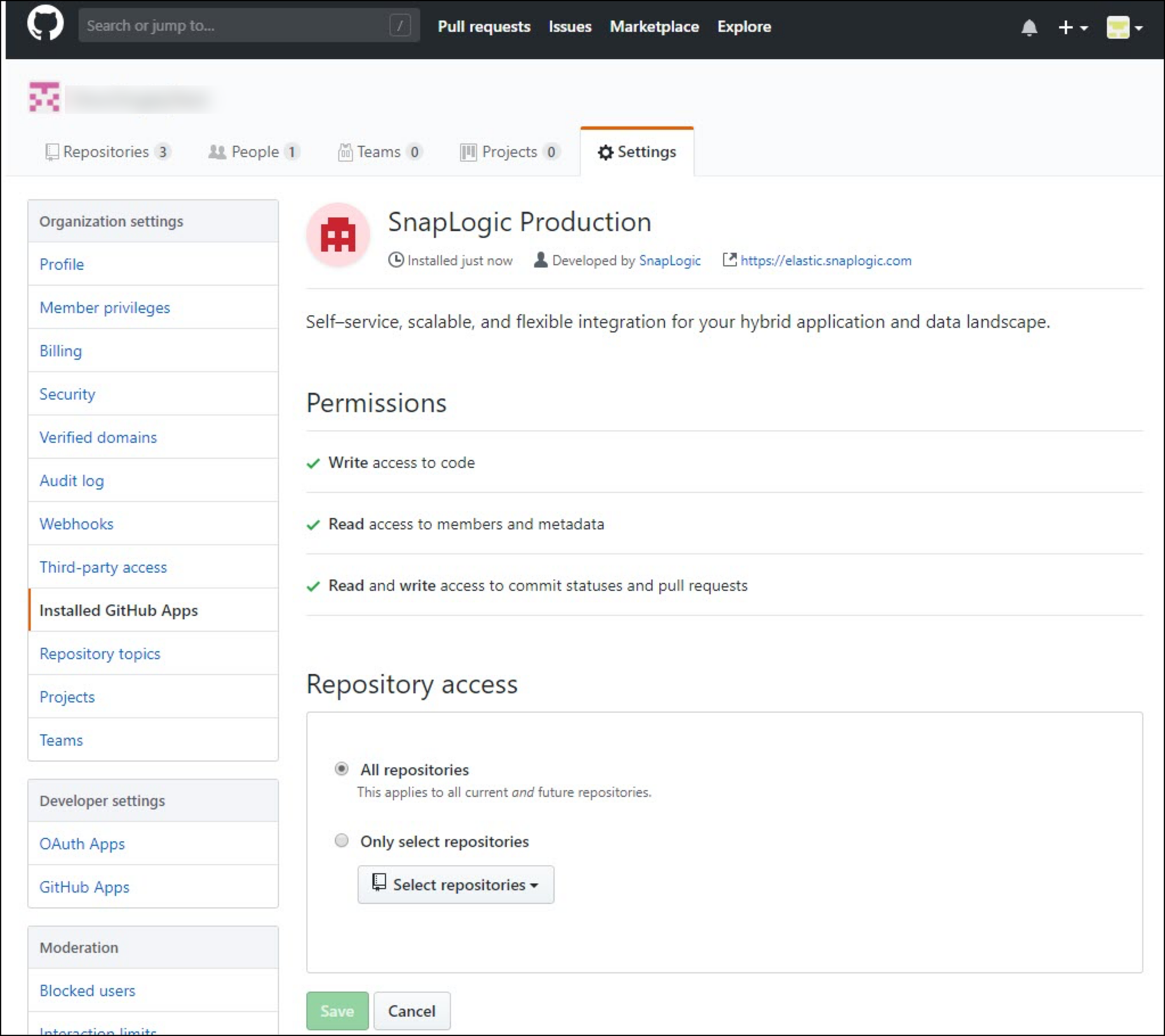Image resolution: width=1165 pixels, height=1036 pixels.
Task: Click the external link icon beside elastic.snaplogic.com
Action: (729, 260)
